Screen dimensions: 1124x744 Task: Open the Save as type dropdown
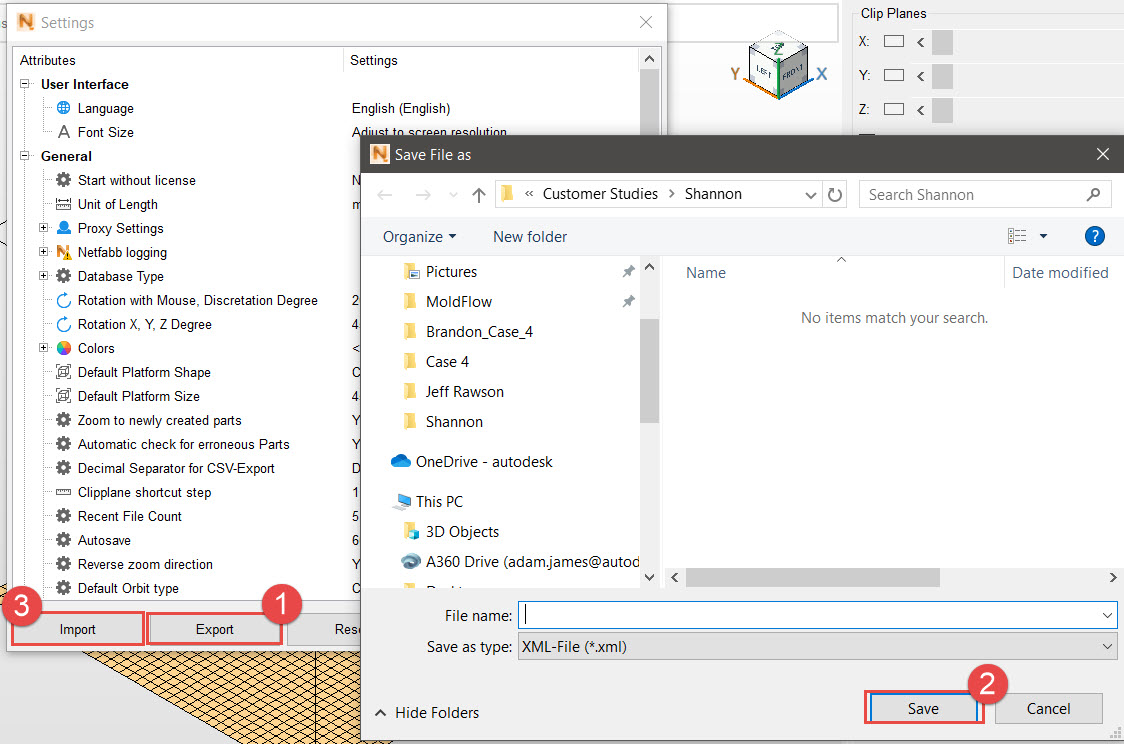1107,647
